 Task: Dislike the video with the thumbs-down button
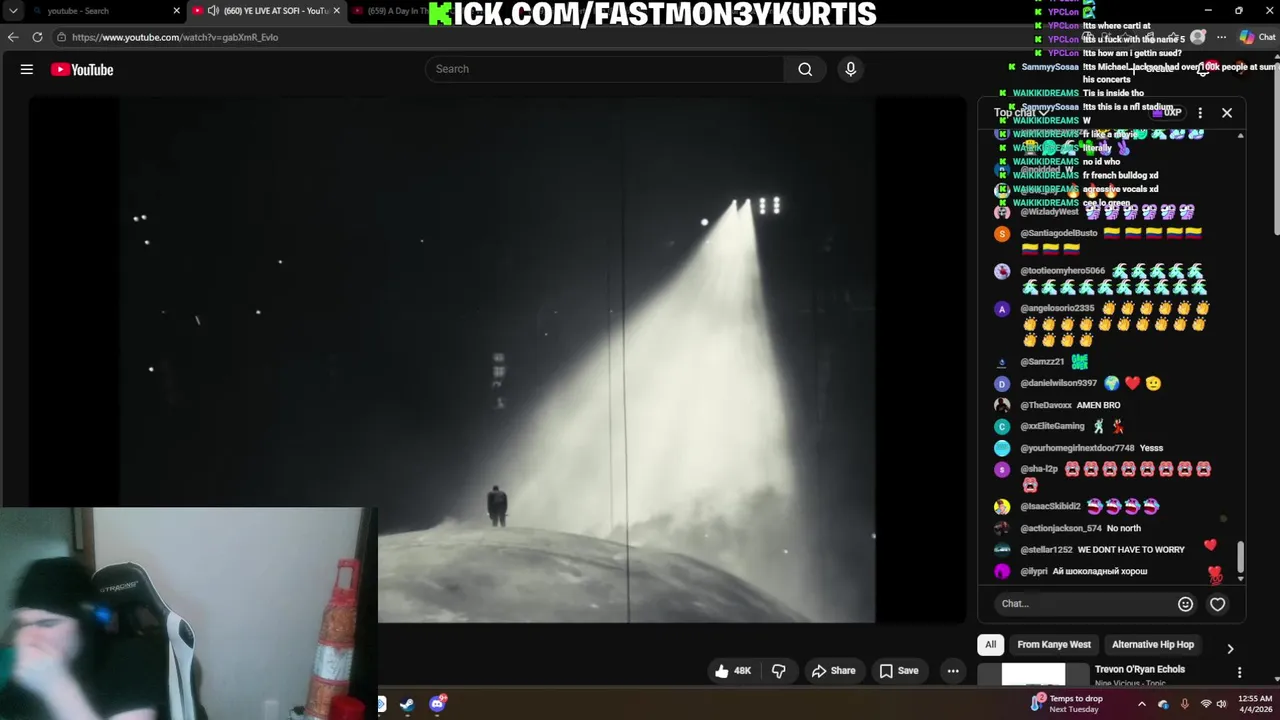[779, 671]
